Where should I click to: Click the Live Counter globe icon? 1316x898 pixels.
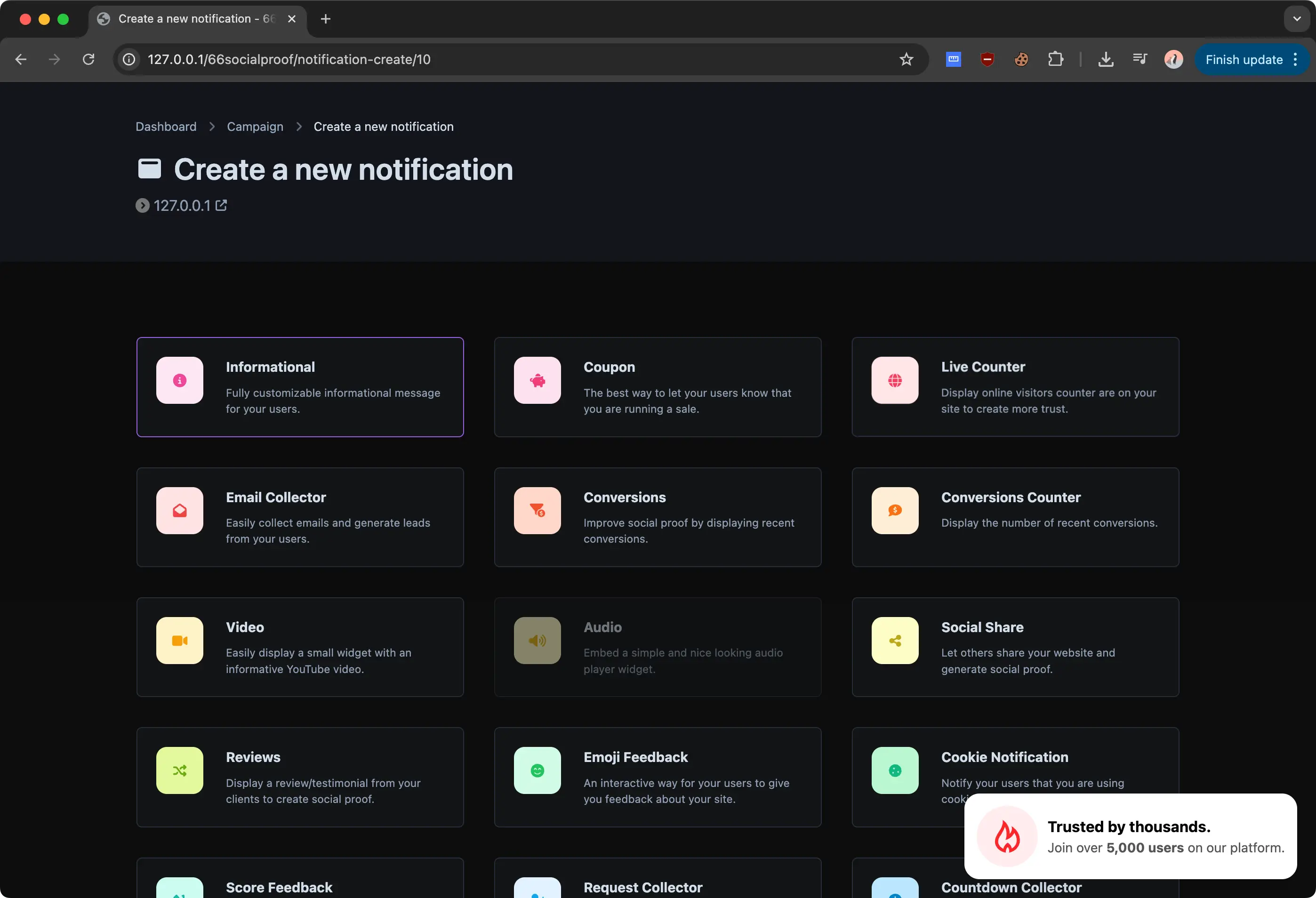[x=894, y=380]
